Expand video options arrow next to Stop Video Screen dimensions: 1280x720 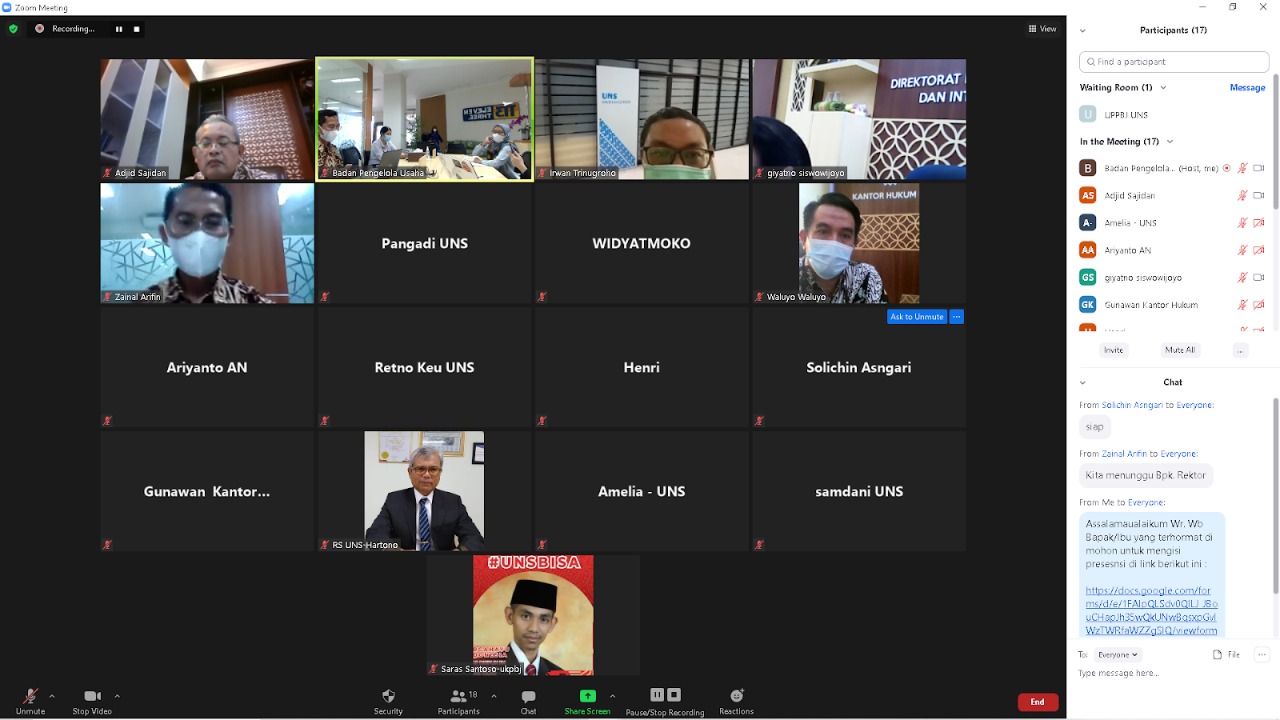[x=117, y=696]
